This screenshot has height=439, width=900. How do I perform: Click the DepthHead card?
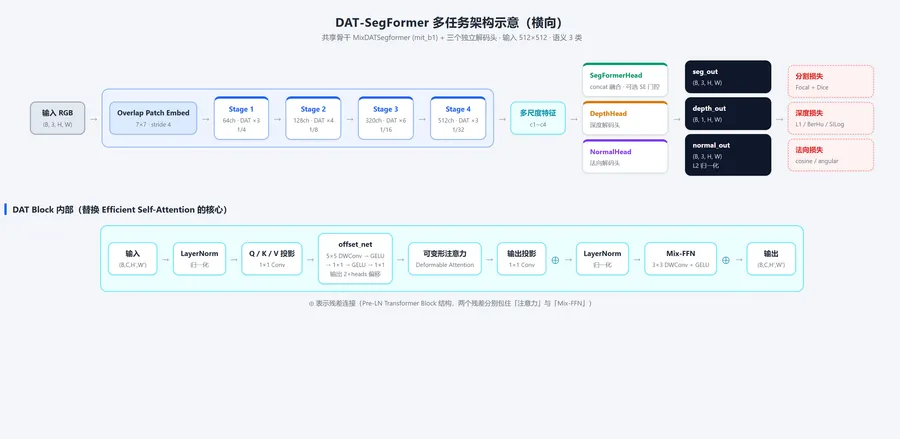point(625,118)
